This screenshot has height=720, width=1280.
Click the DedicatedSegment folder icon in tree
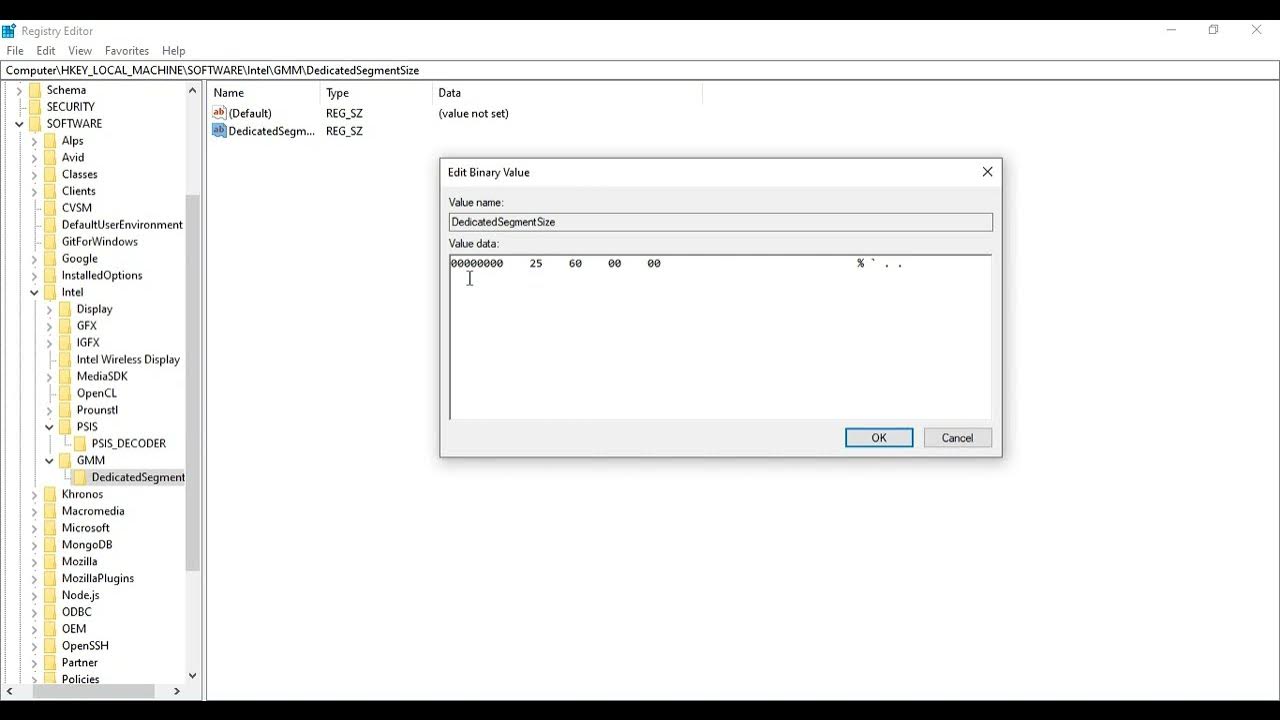81,477
